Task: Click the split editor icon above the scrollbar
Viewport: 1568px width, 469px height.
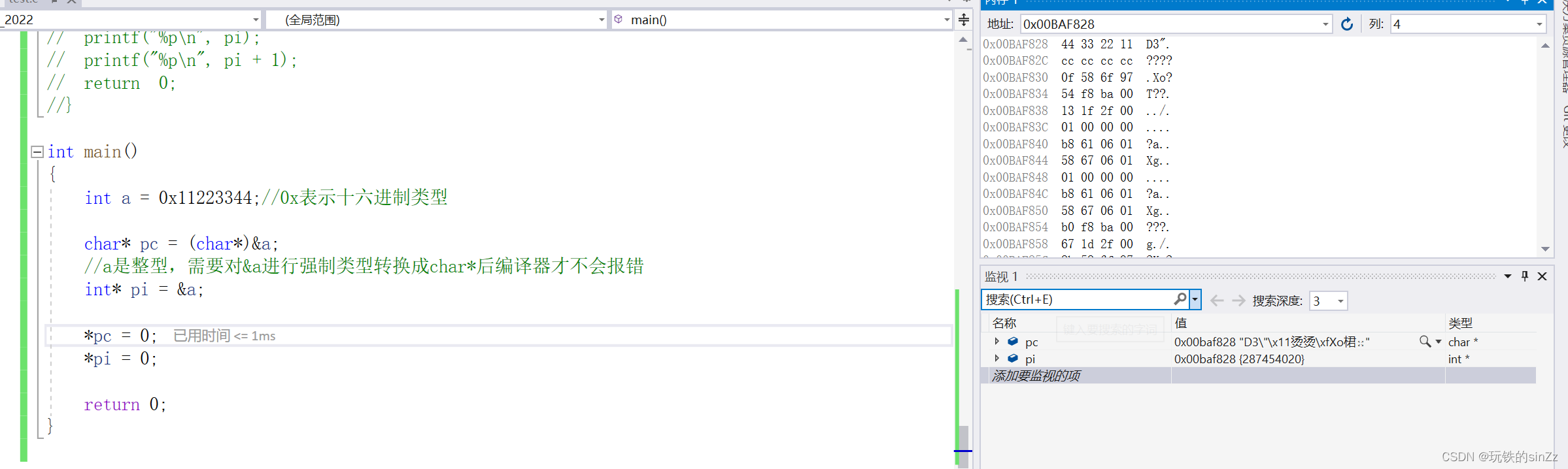Action: 964,20
